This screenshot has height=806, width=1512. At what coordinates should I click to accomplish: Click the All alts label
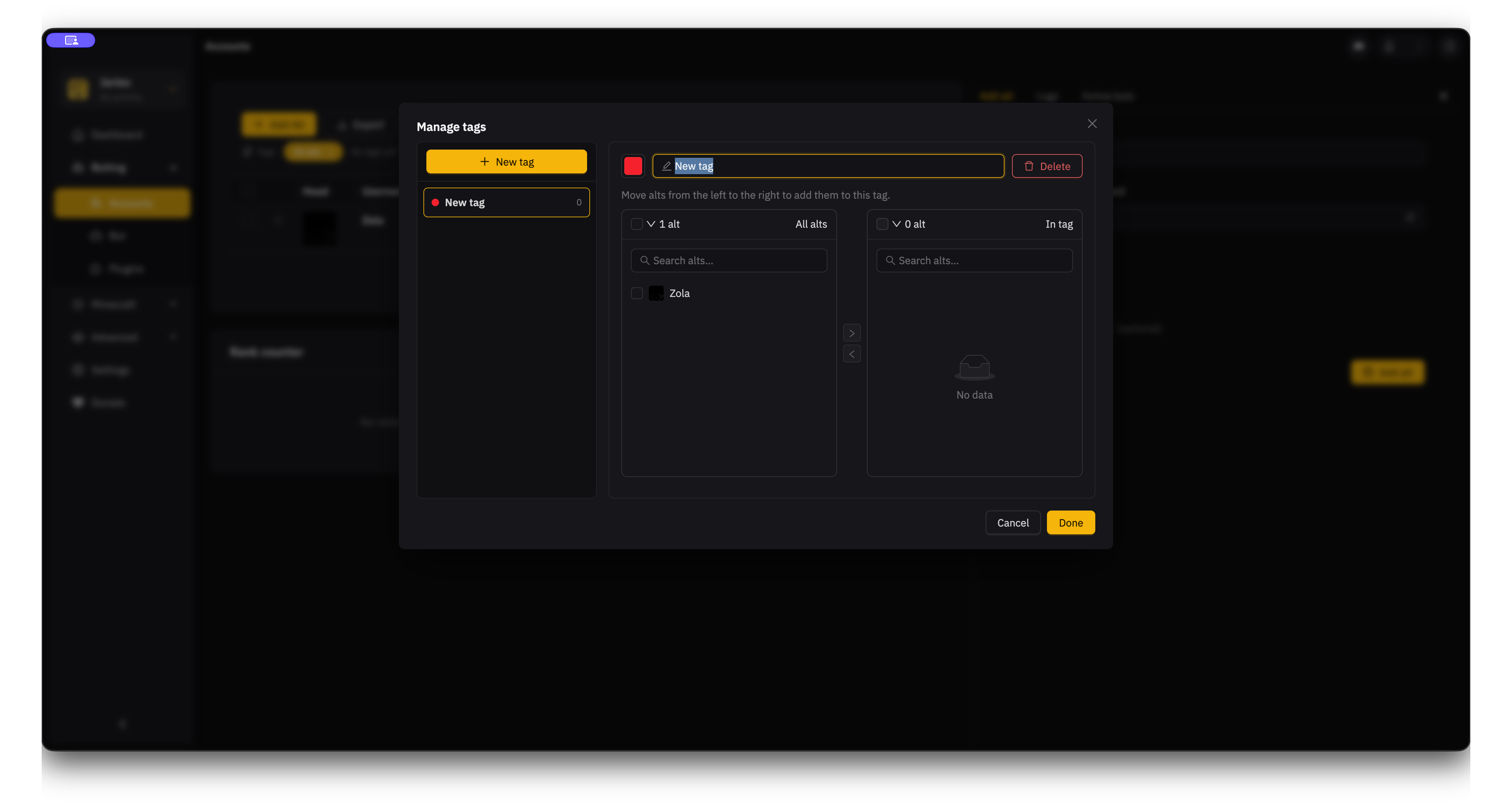(811, 224)
